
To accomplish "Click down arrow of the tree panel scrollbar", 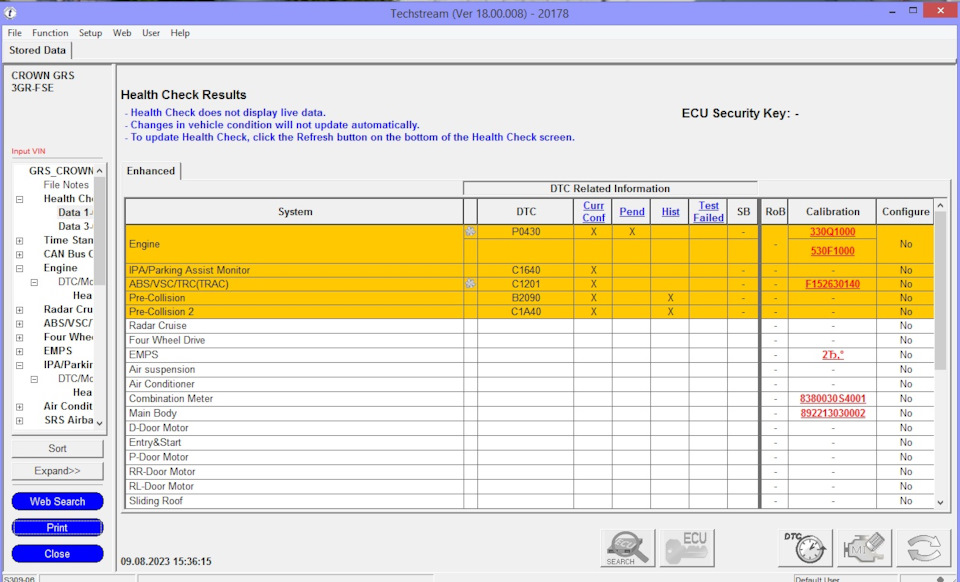I will point(100,423).
